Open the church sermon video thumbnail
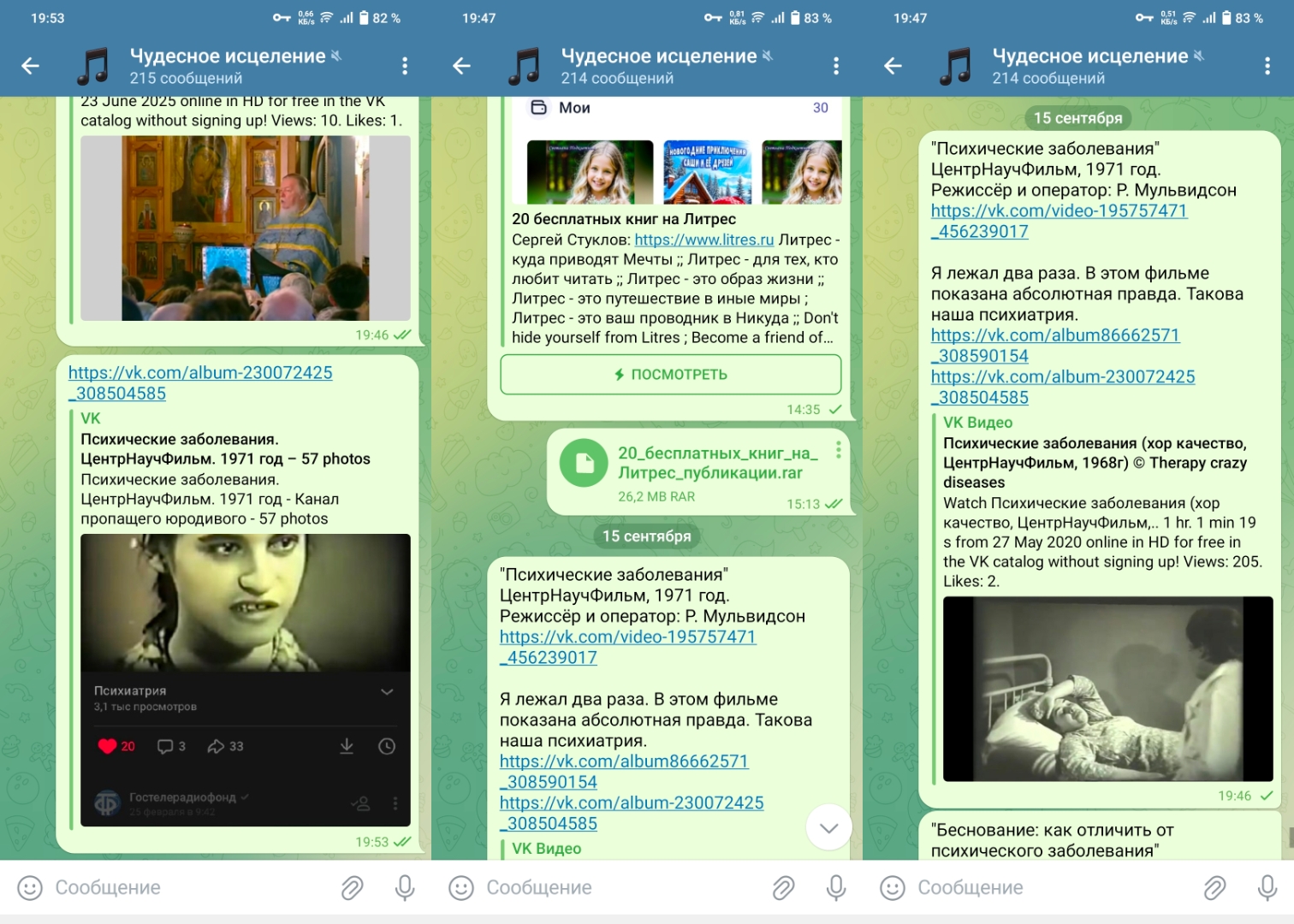The image size is (1294, 924). pyautogui.click(x=246, y=228)
